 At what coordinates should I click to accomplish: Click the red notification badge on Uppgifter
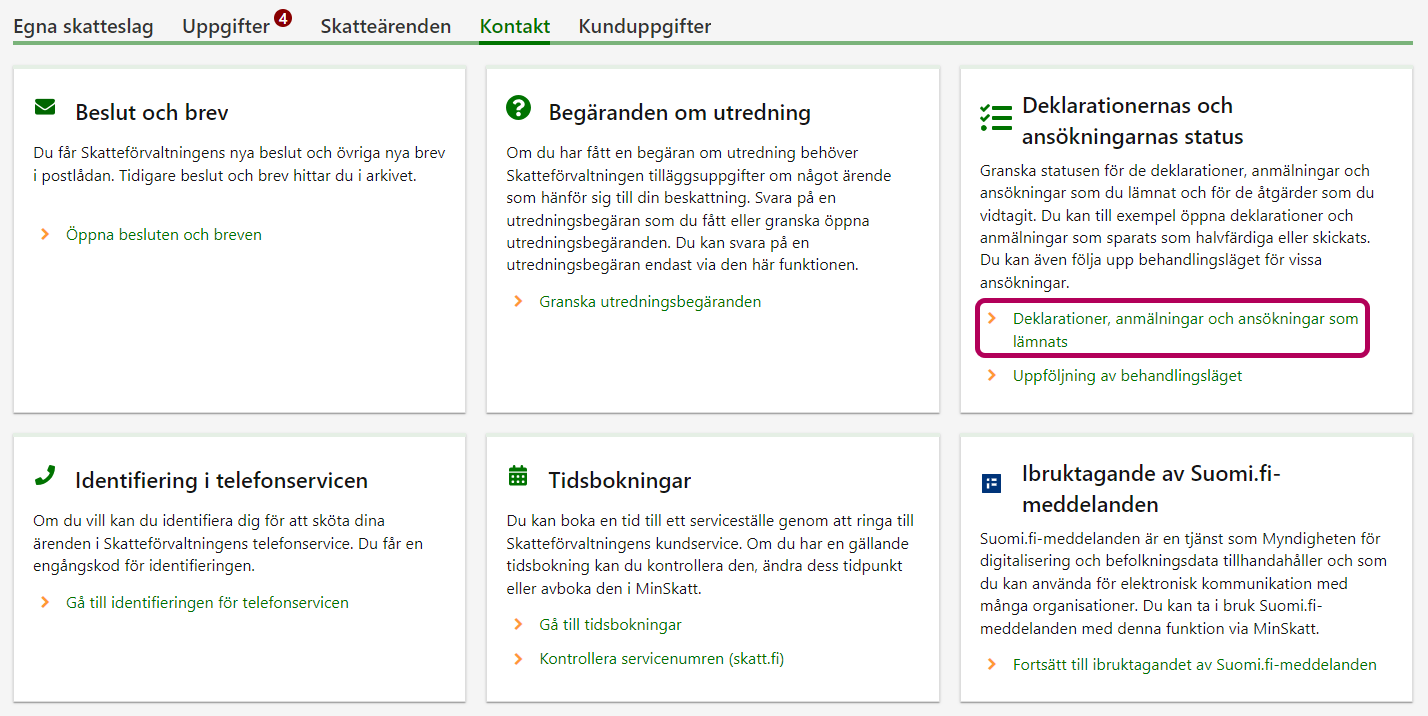coord(283,17)
